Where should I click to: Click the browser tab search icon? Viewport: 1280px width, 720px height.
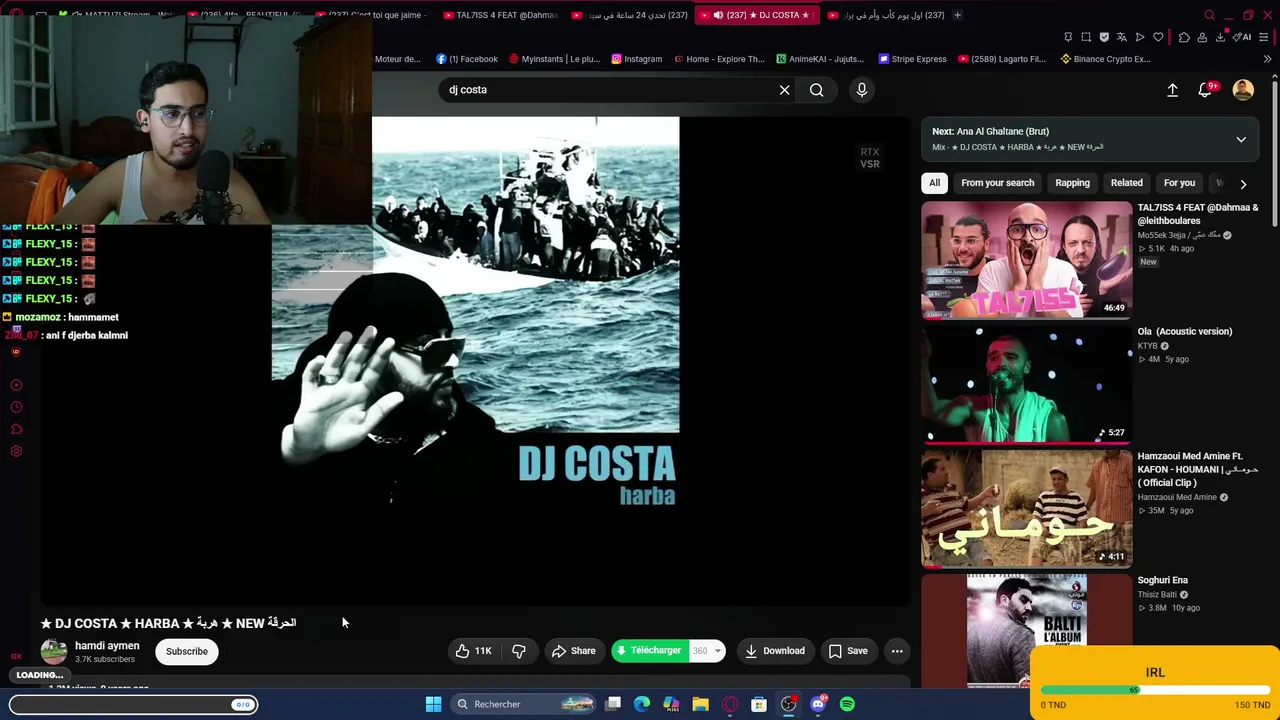pos(1209,15)
